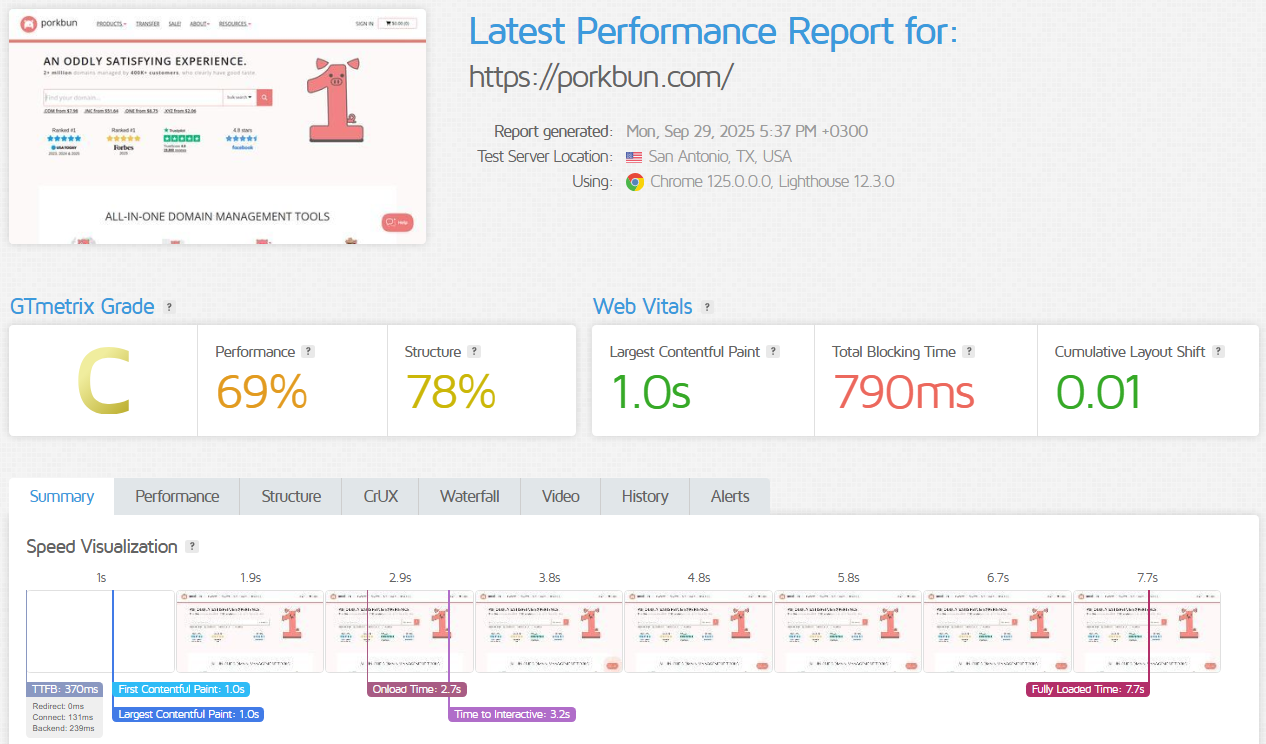Click the First Contentful Paint: 1.0s marker
Screen dimensions: 1266x744
(181, 689)
